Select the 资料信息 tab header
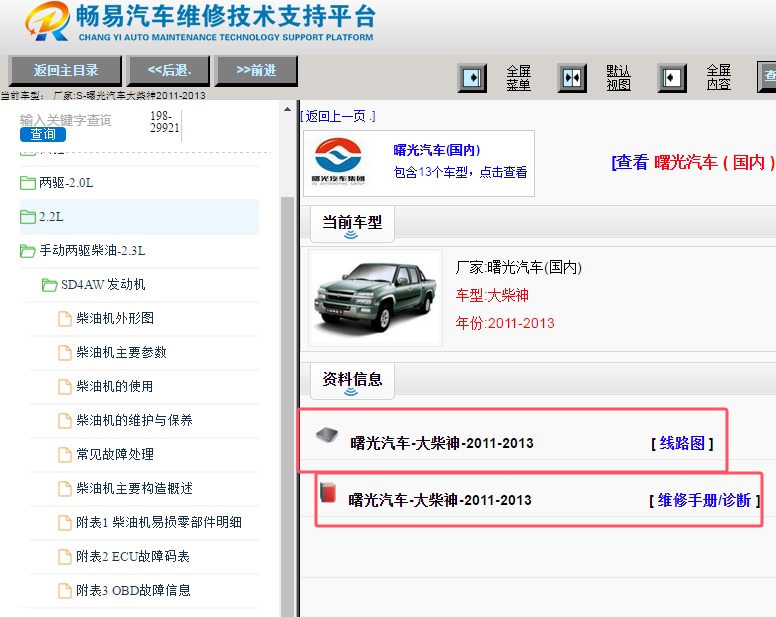The height and width of the screenshot is (617, 776). click(352, 380)
